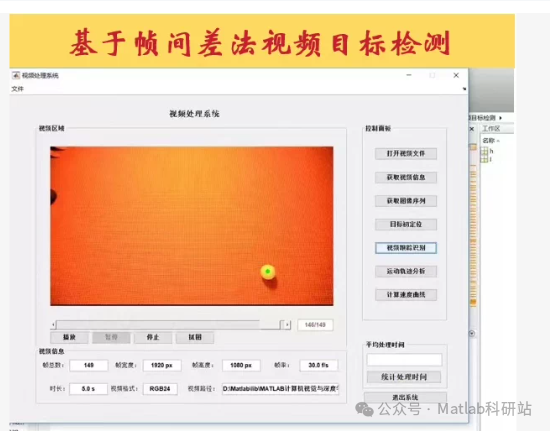Click the 工作区 panel title in MATLAB
The height and width of the screenshot is (431, 550).
[x=491, y=129]
